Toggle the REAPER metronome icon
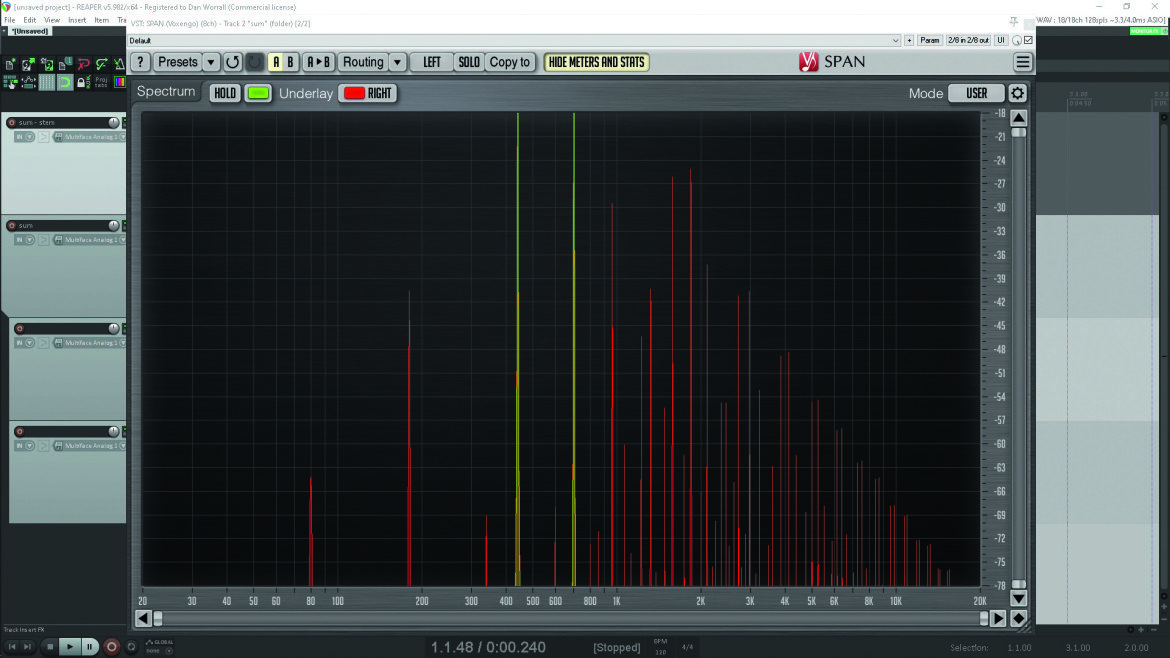Viewport: 1170px width, 658px height. point(119,65)
